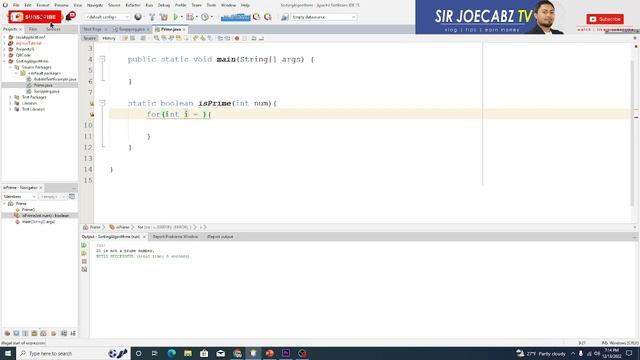Click the Task View icon on taskbar

coord(155,353)
